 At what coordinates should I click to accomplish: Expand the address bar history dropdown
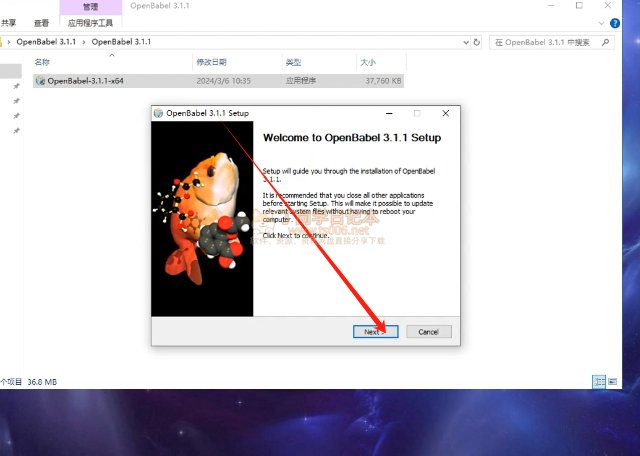[x=466, y=42]
